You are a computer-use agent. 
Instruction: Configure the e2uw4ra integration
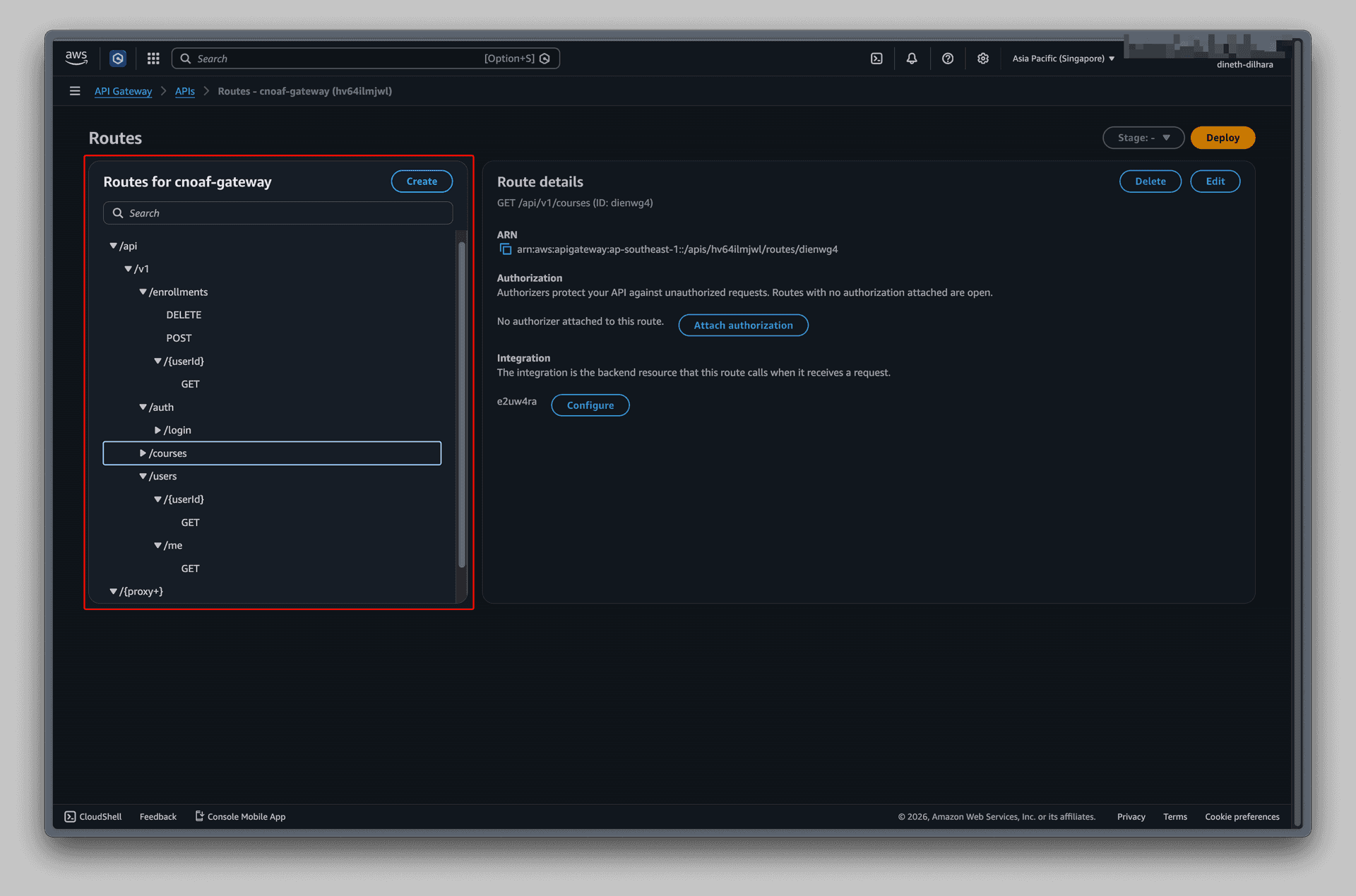tap(590, 405)
